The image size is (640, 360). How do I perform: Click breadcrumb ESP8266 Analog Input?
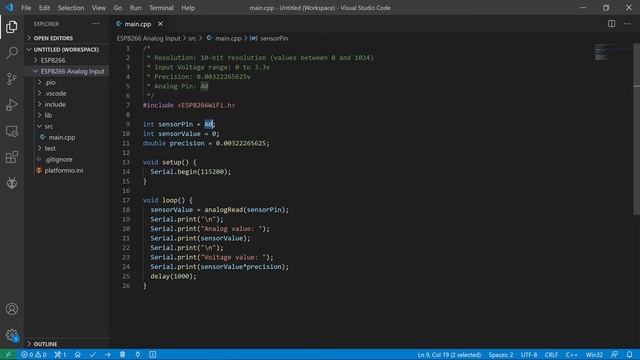coord(149,38)
